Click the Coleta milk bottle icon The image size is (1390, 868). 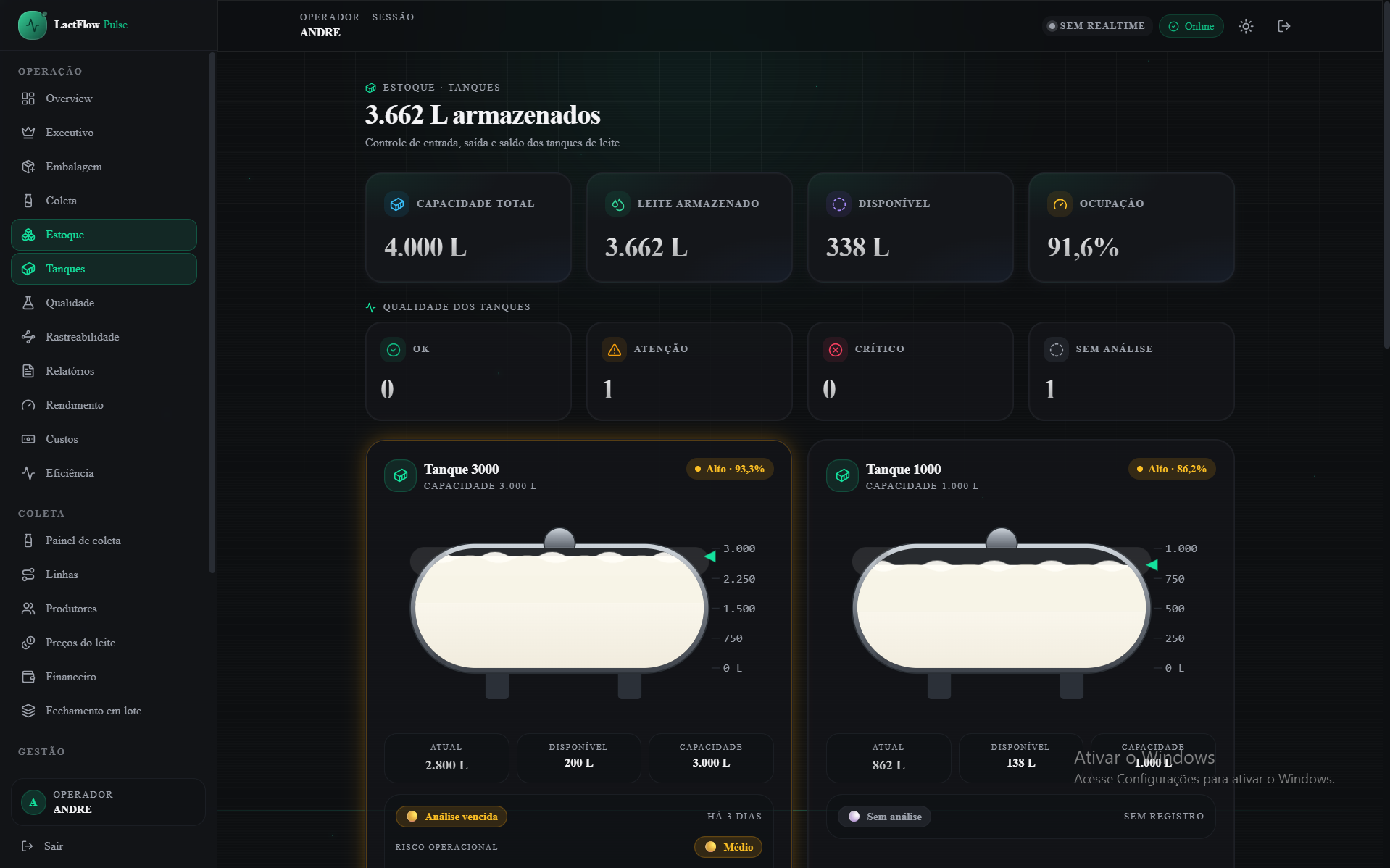click(28, 201)
